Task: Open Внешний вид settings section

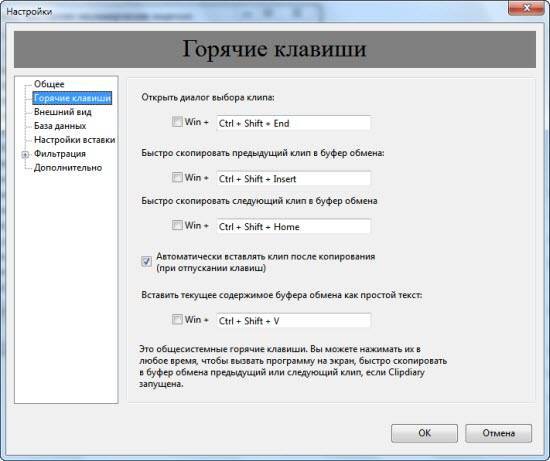Action: [62, 112]
